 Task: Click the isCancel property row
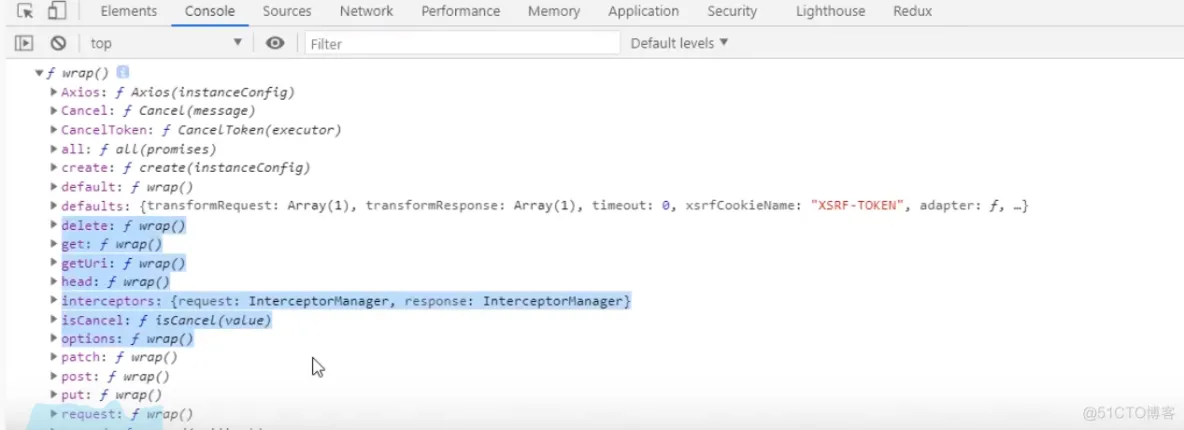[166, 320]
